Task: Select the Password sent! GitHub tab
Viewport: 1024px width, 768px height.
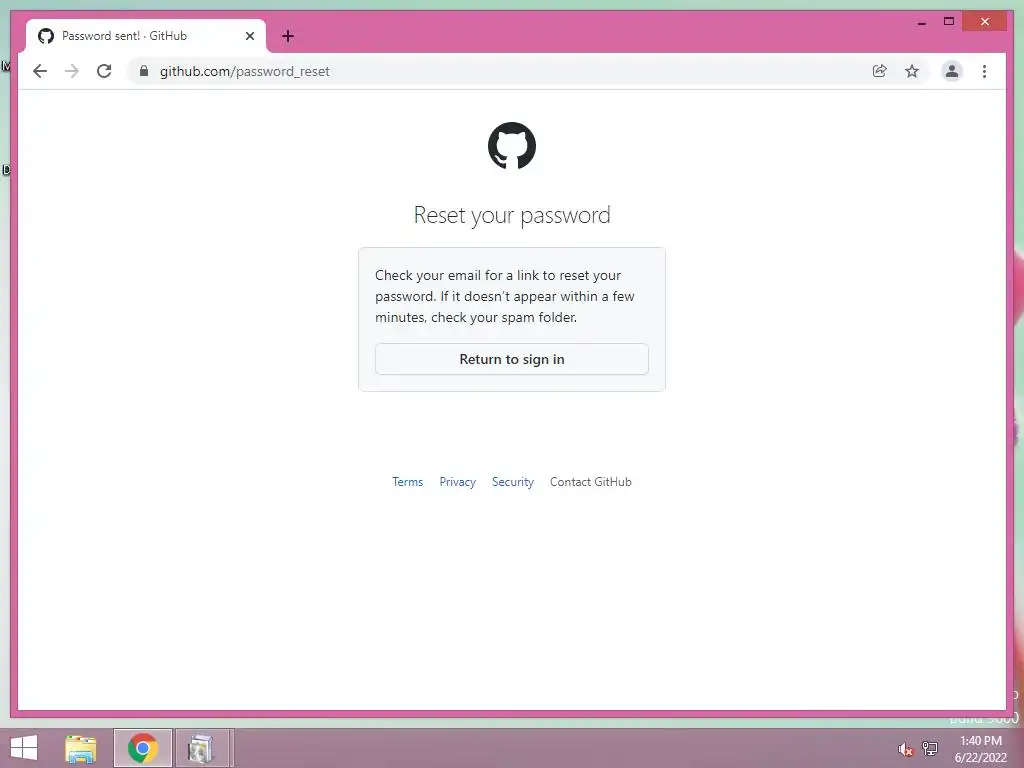Action: [146, 36]
